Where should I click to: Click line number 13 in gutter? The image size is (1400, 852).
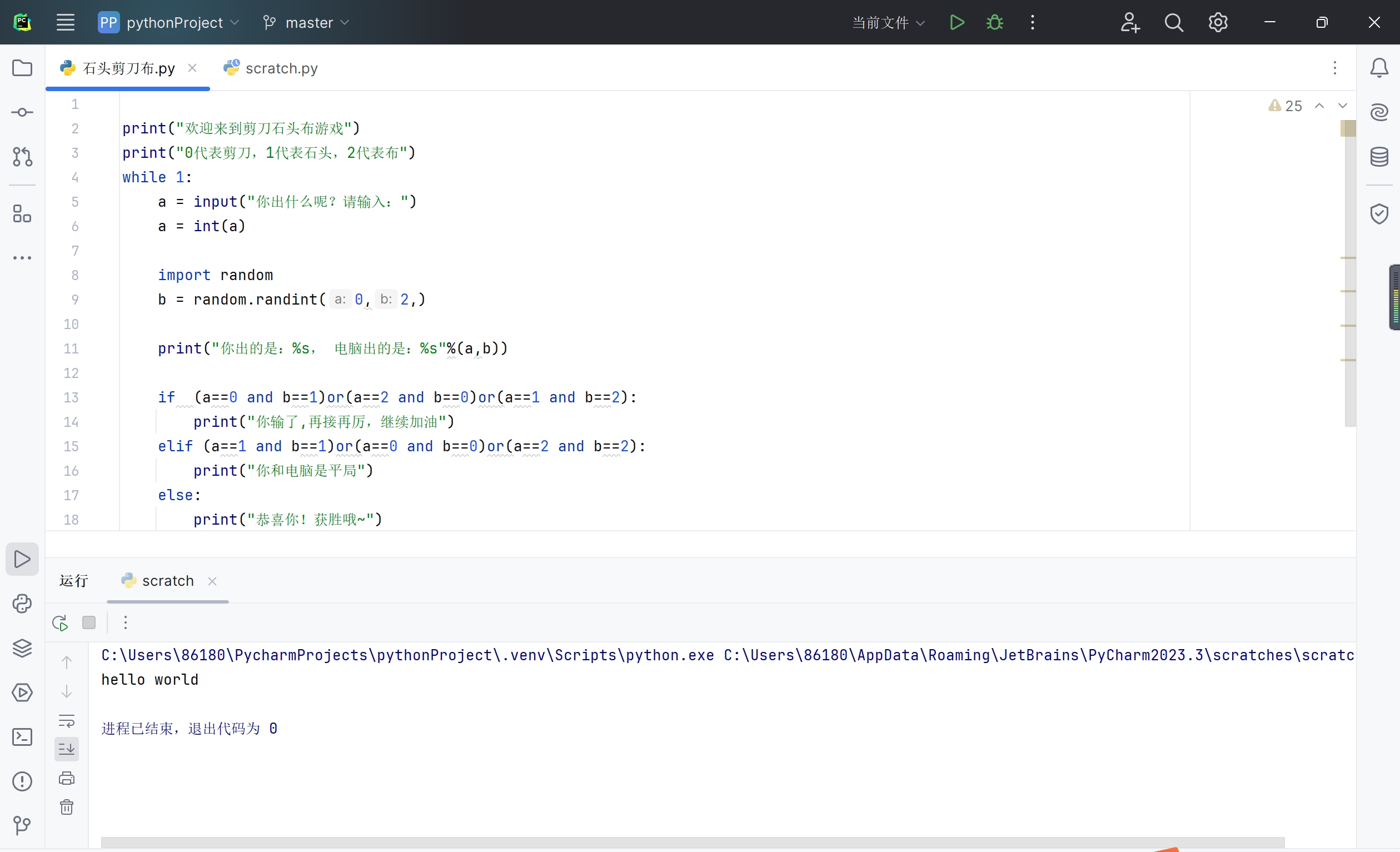pyautogui.click(x=71, y=397)
